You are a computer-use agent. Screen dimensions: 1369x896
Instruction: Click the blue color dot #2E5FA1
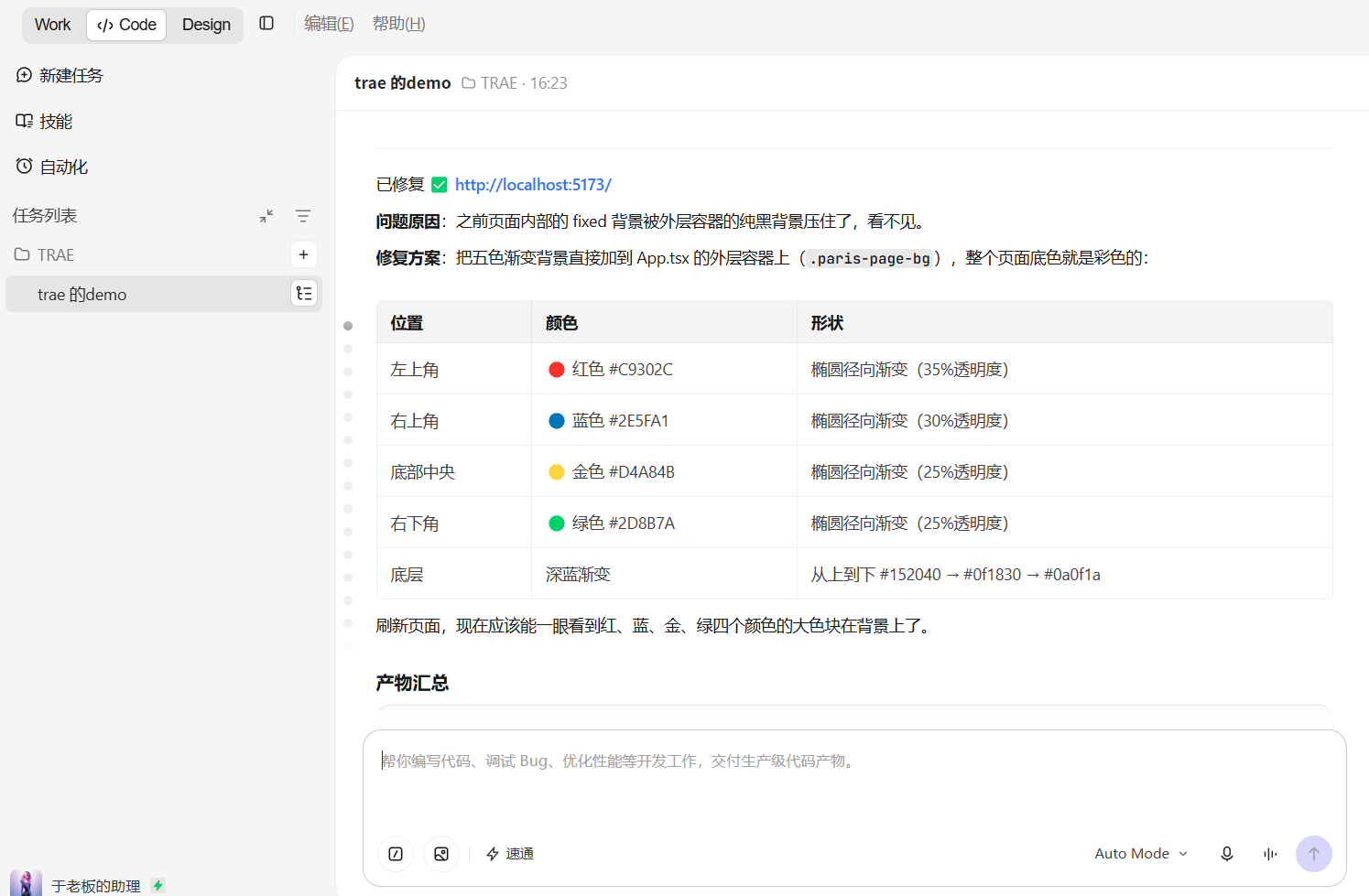[556, 421]
